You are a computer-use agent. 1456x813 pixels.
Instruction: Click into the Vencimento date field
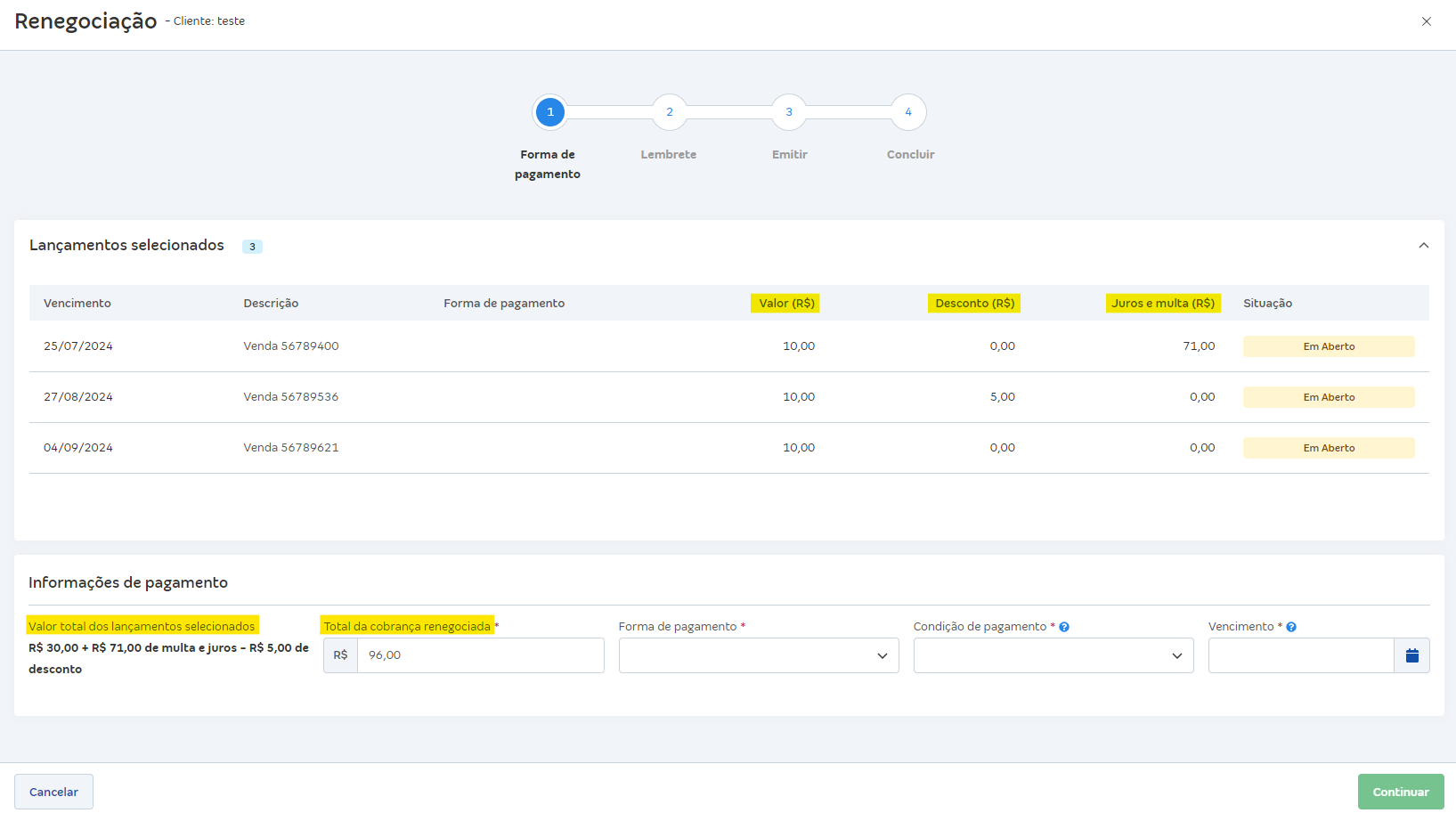point(1300,655)
